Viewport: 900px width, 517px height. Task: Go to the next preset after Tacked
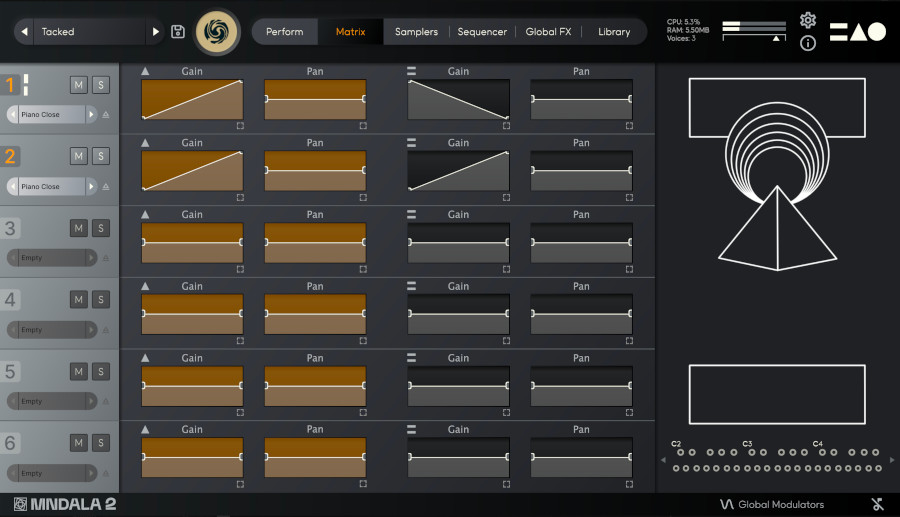(155, 32)
